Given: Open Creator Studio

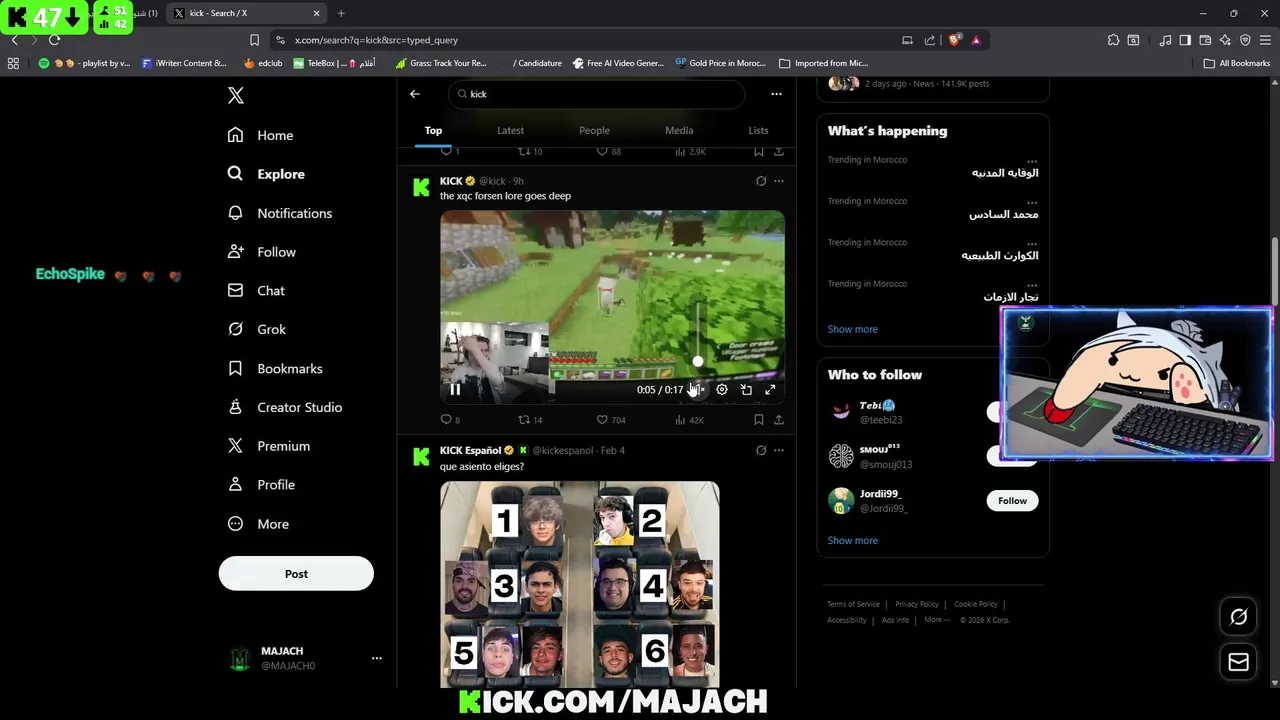Looking at the screenshot, I should pos(284,407).
